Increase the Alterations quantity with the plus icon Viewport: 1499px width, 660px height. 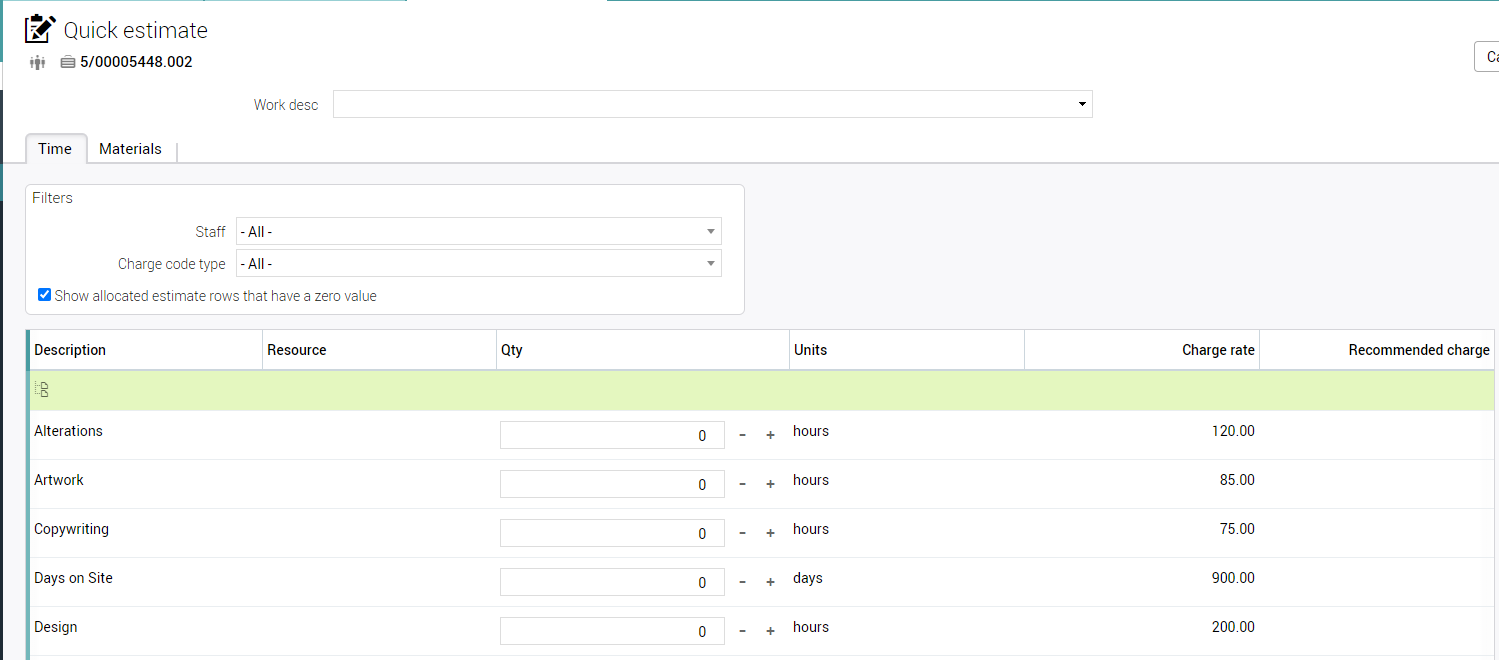pyautogui.click(x=770, y=435)
